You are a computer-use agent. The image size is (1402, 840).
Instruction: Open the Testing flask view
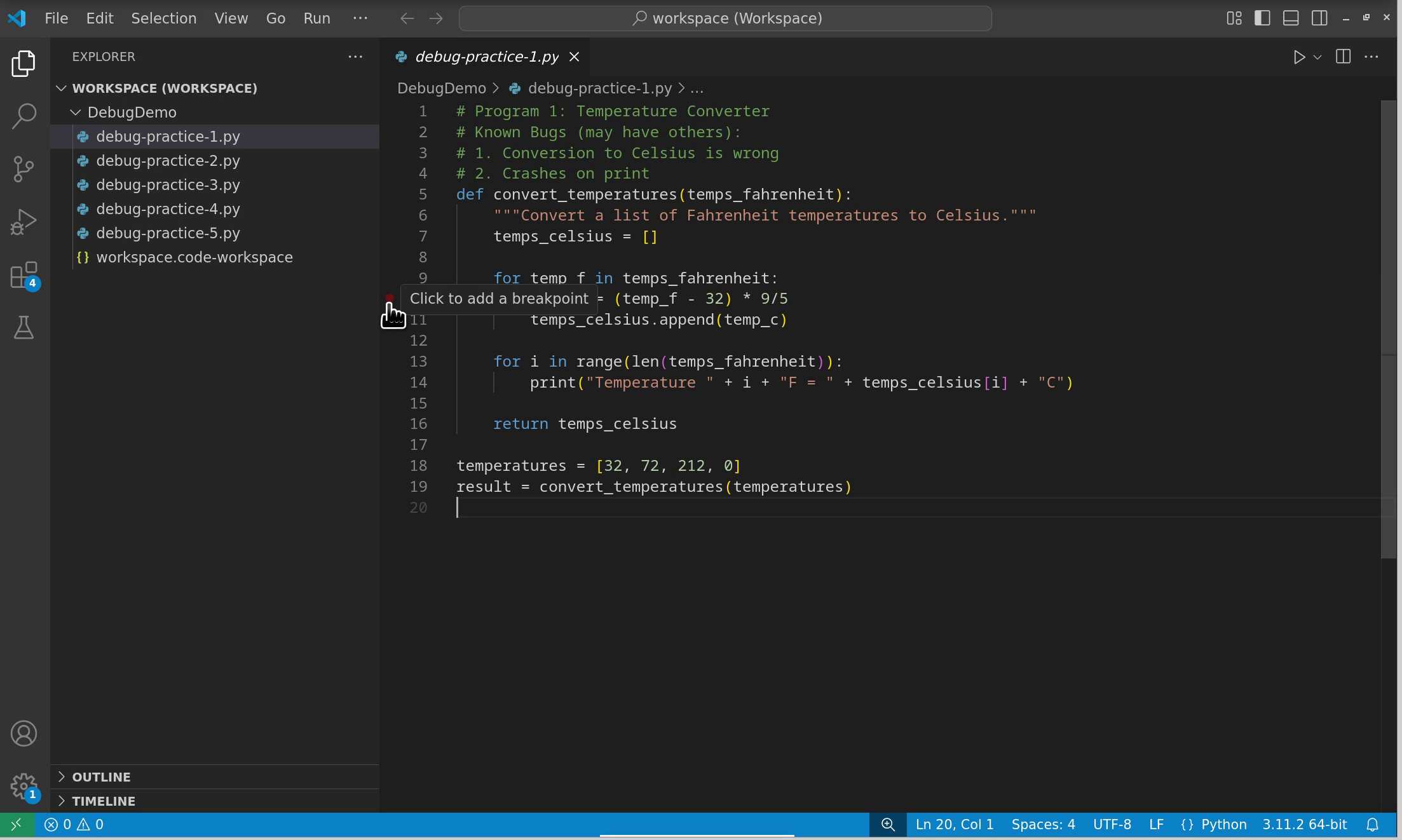[x=24, y=328]
